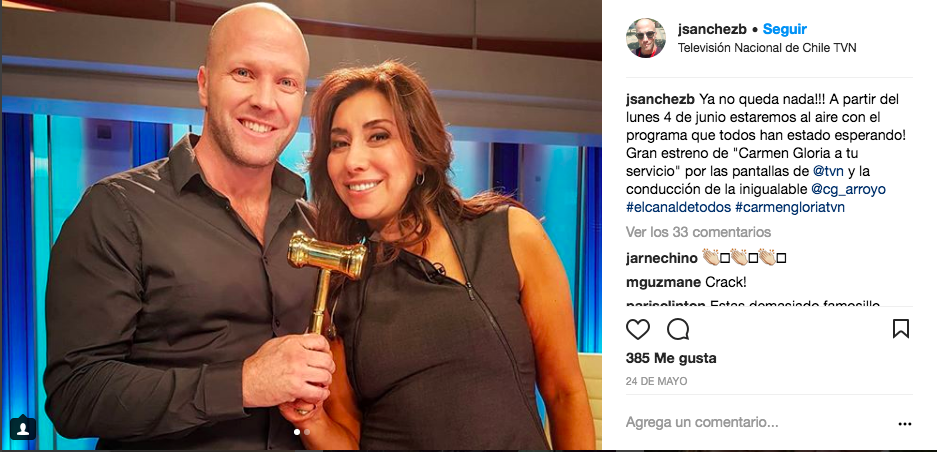Open hashtag #elcanaldetodos
The height and width of the screenshot is (452, 937).
pos(678,207)
